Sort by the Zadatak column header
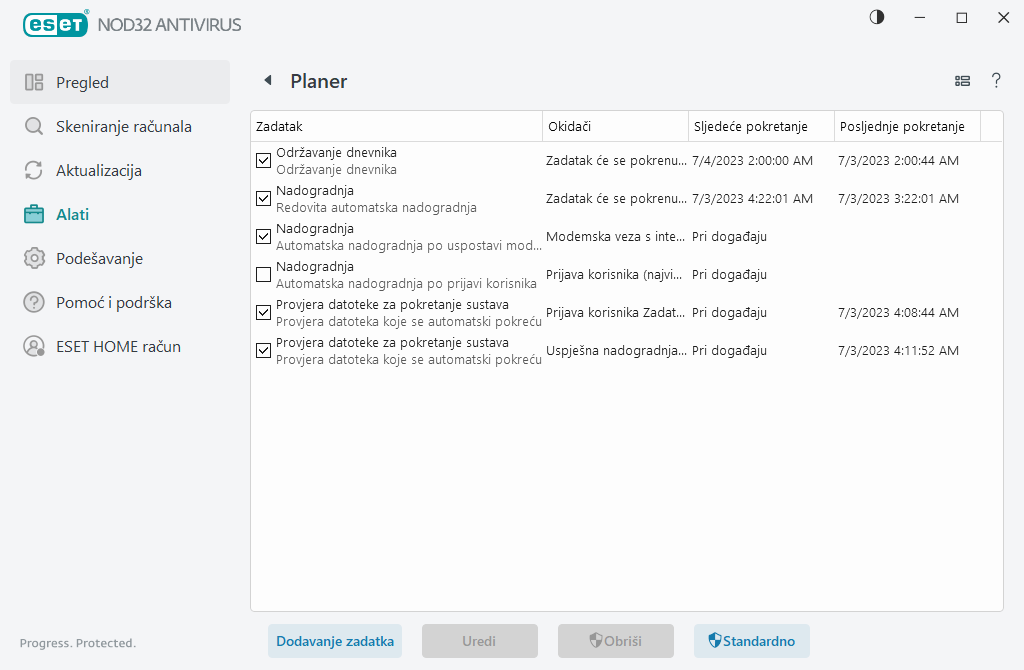1024x670 pixels. (395, 126)
